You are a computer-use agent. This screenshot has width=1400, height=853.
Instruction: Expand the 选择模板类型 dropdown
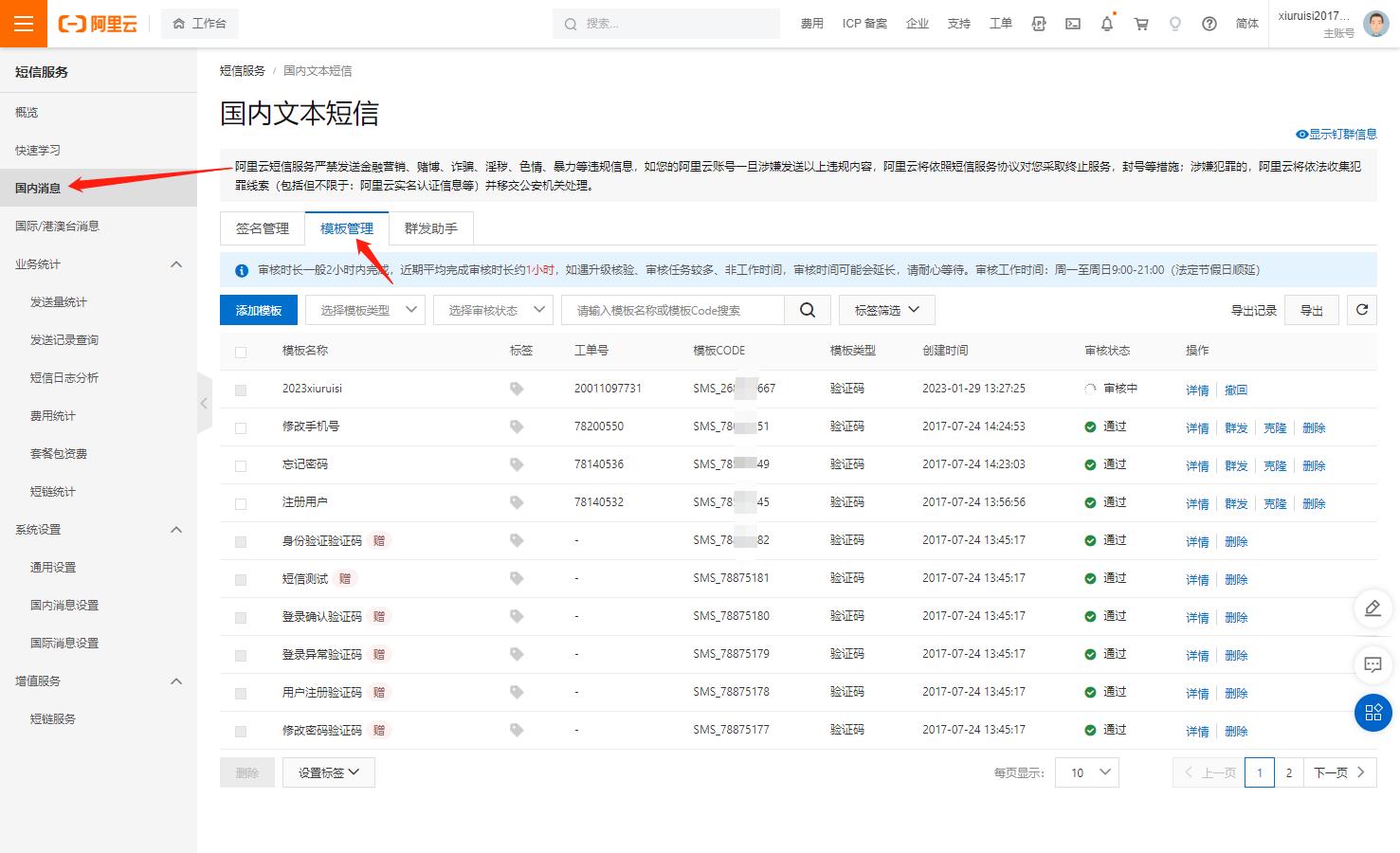click(x=365, y=309)
